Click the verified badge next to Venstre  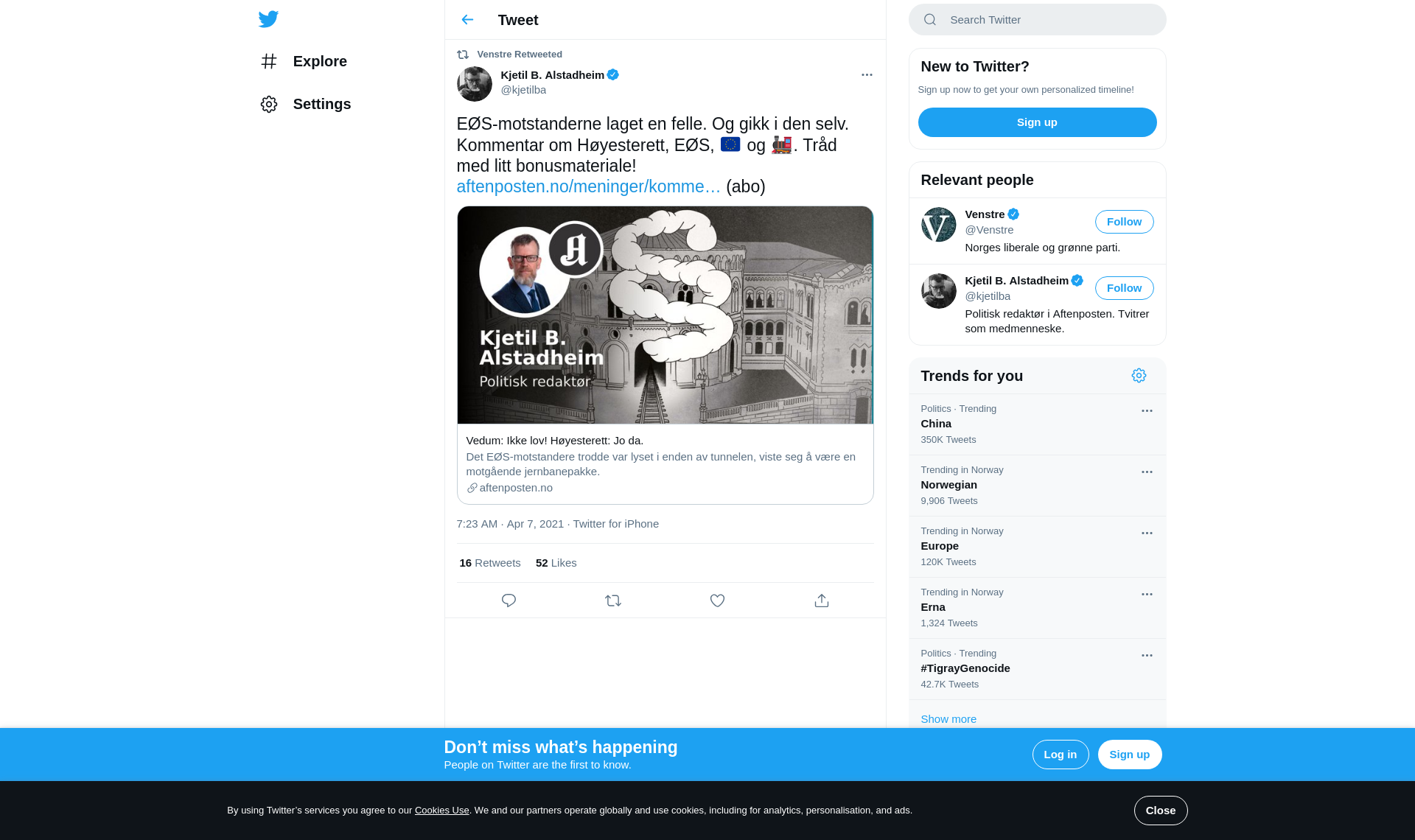click(1013, 214)
